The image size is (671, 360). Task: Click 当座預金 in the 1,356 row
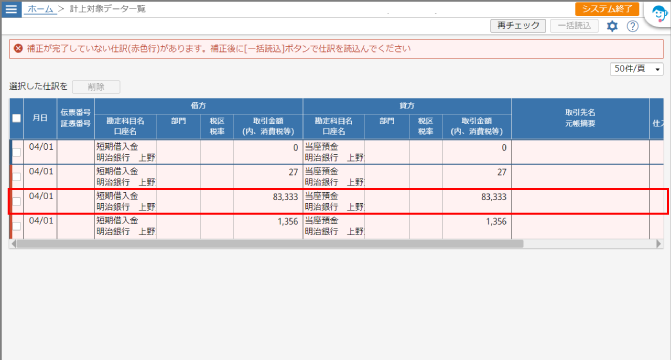321,221
